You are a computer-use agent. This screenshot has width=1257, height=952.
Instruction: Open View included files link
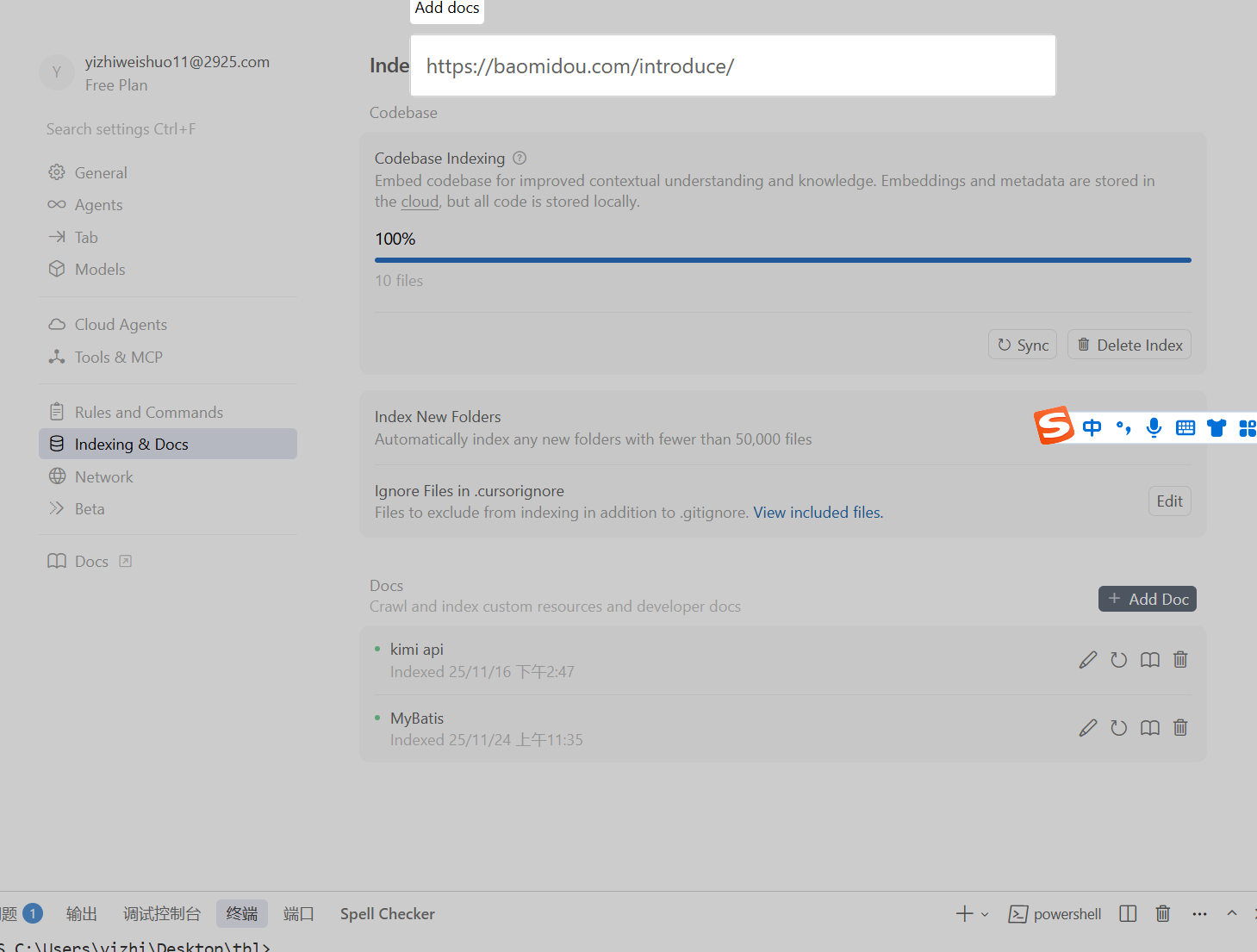tap(818, 513)
